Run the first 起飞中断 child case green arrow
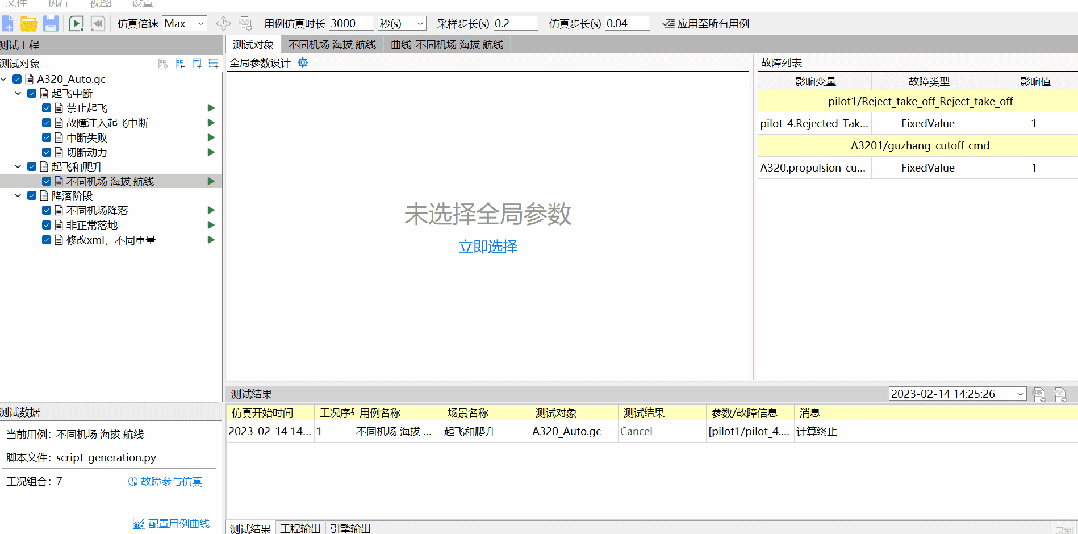 (x=212, y=108)
